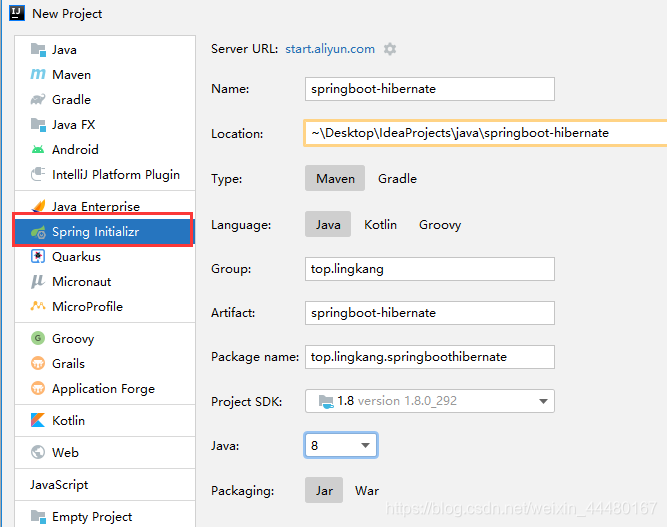This screenshot has width=667, height=527.
Task: Select Groovy project type in sidebar
Action: coord(105,339)
